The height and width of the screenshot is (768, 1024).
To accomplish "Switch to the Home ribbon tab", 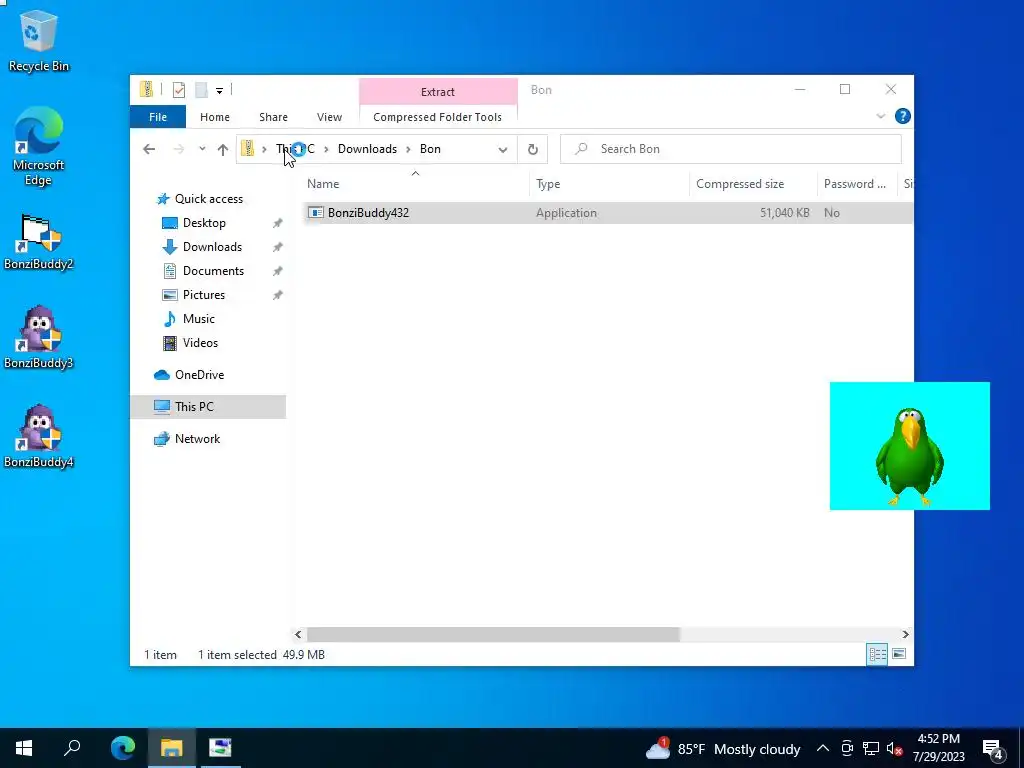I will coord(215,117).
